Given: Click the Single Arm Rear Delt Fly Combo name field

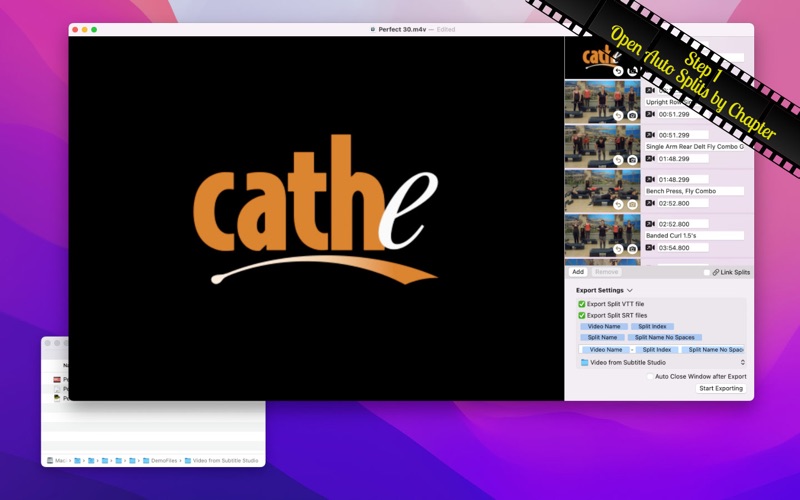Looking at the screenshot, I should pyautogui.click(x=694, y=147).
